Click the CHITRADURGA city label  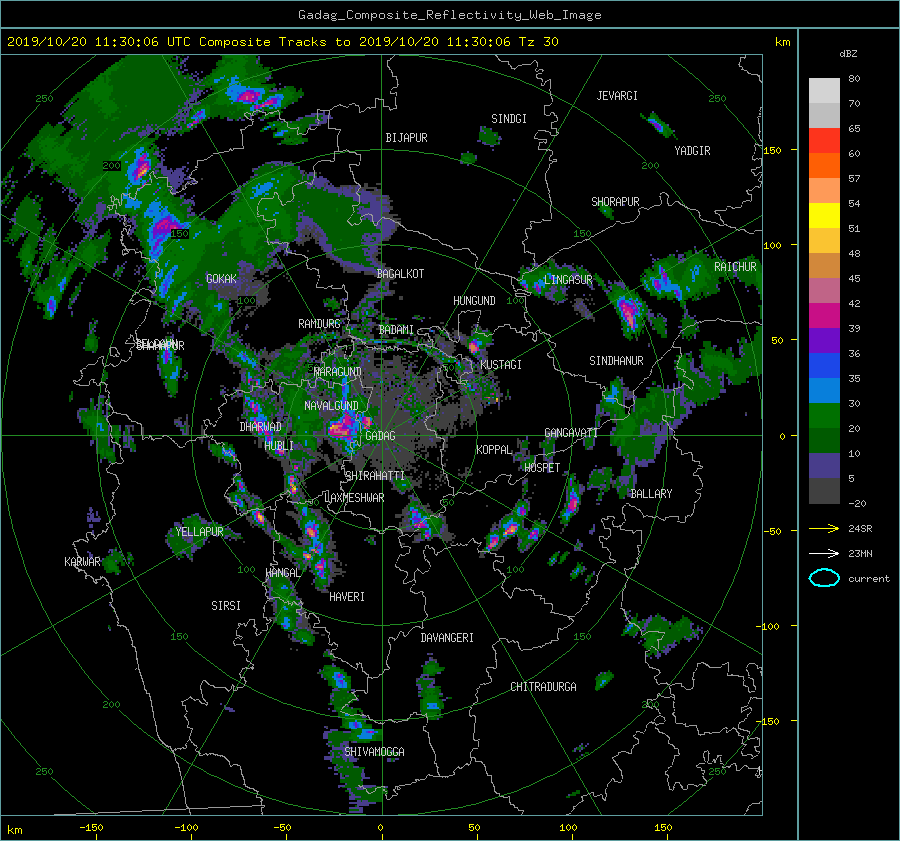(544, 687)
